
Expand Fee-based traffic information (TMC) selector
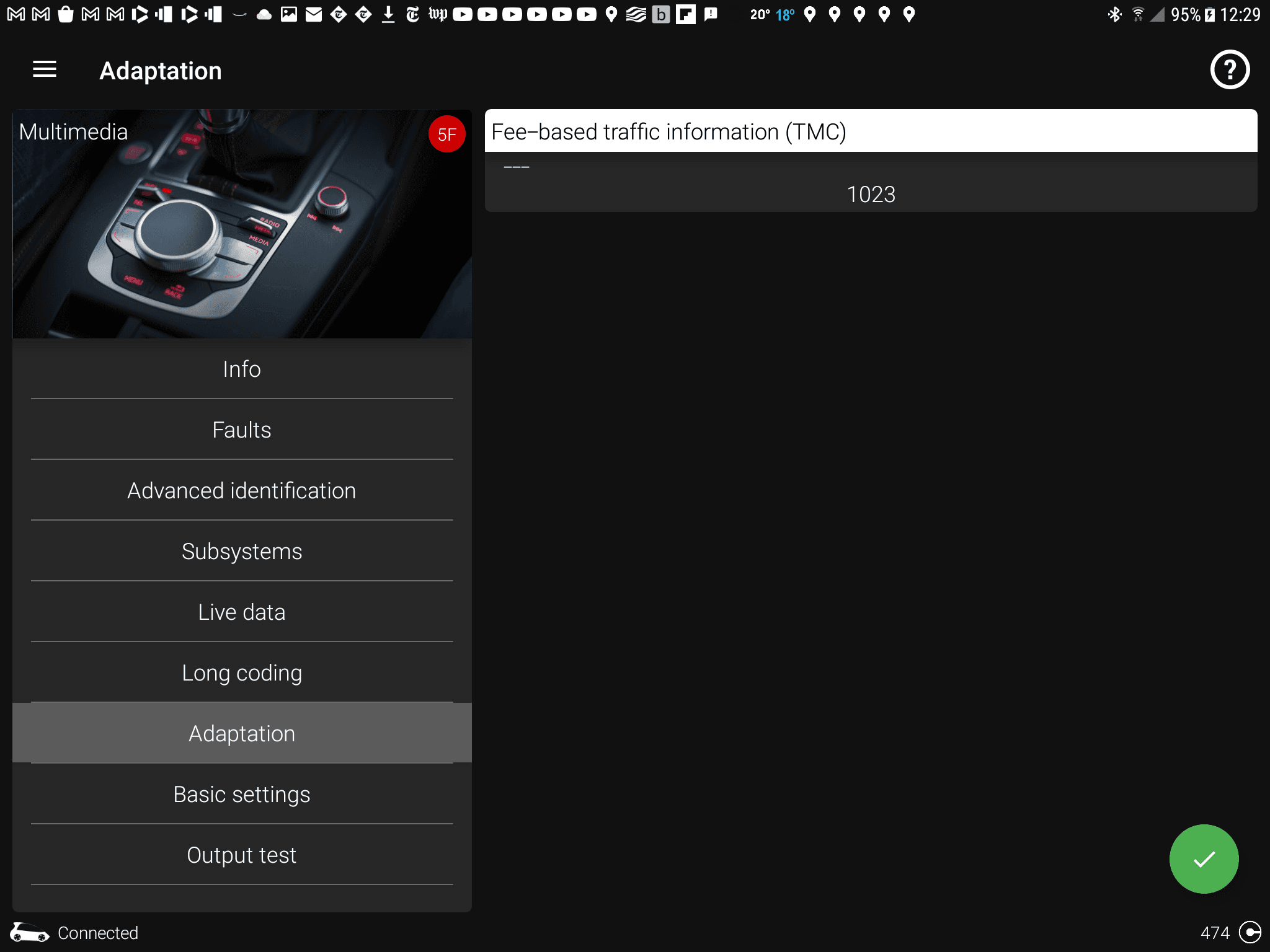pos(871,131)
